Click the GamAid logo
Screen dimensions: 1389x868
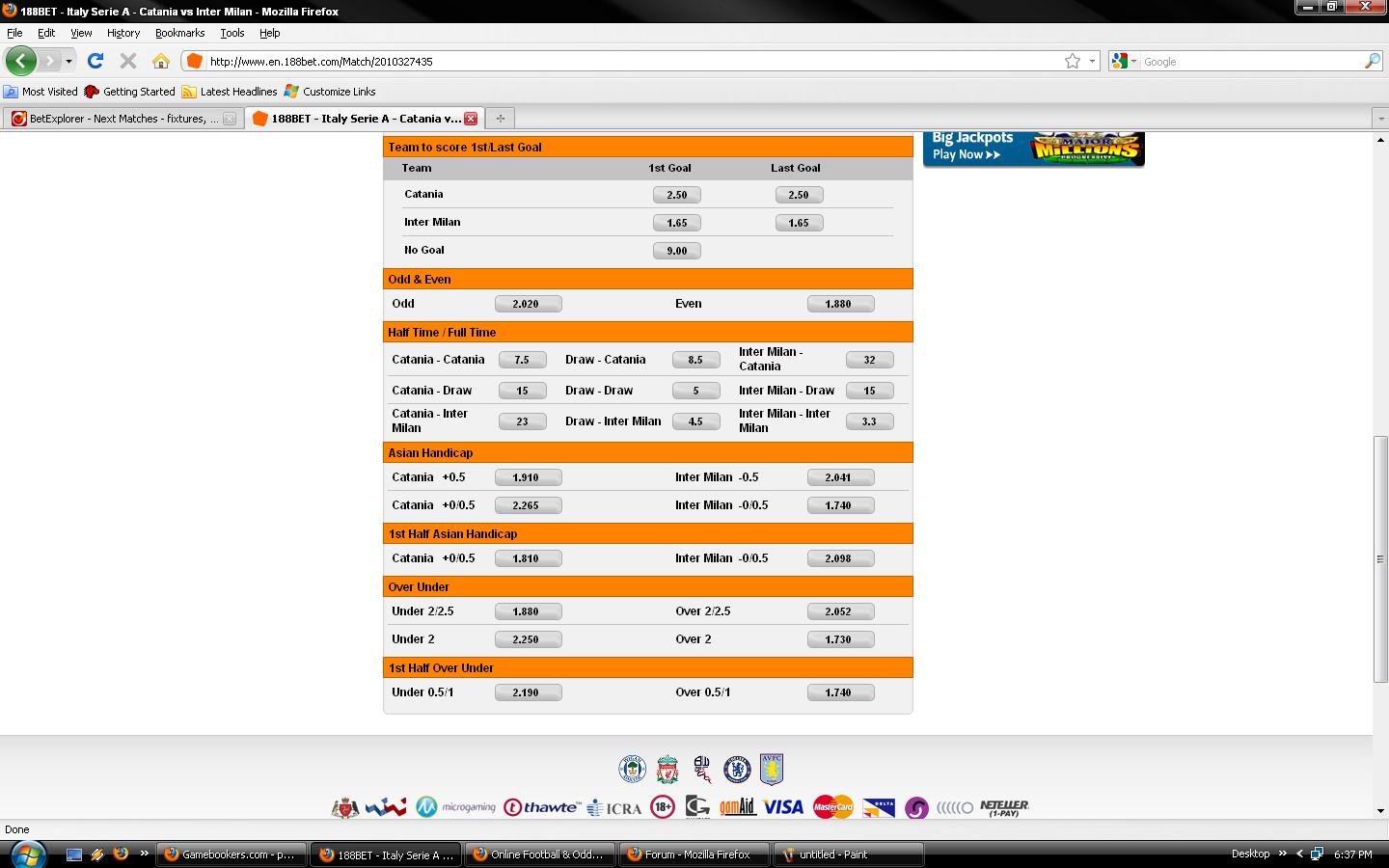pyautogui.click(x=737, y=807)
